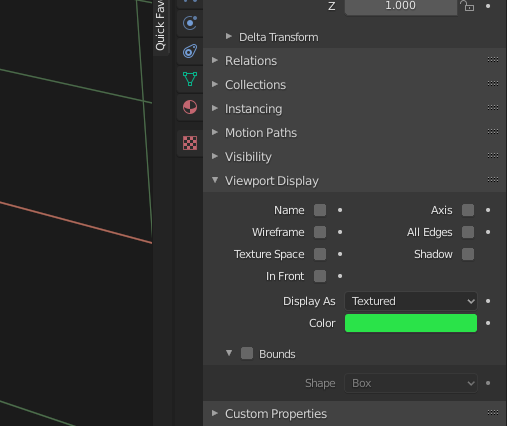Enable the In Front checkbox
Image resolution: width=507 pixels, height=426 pixels.
pos(320,276)
